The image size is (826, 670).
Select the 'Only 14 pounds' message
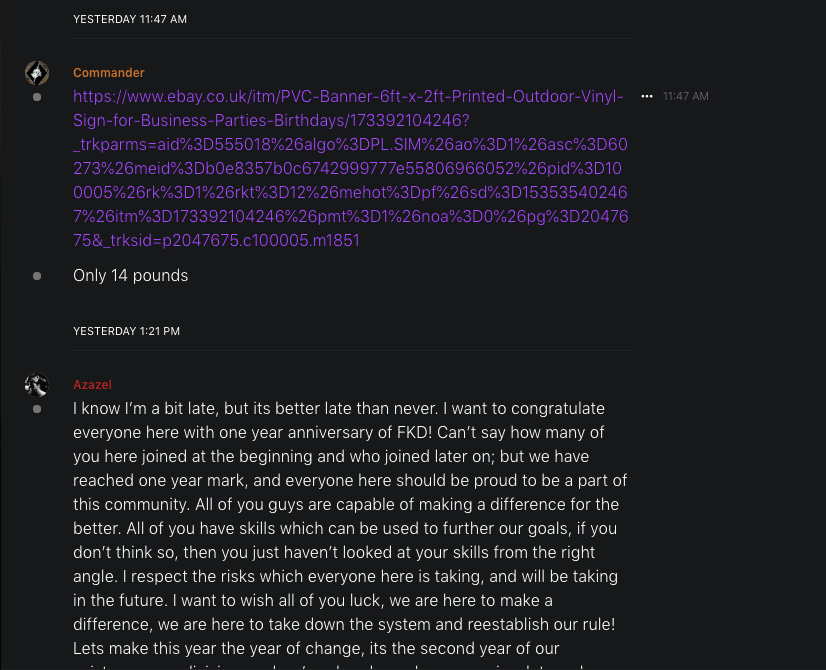(130, 275)
